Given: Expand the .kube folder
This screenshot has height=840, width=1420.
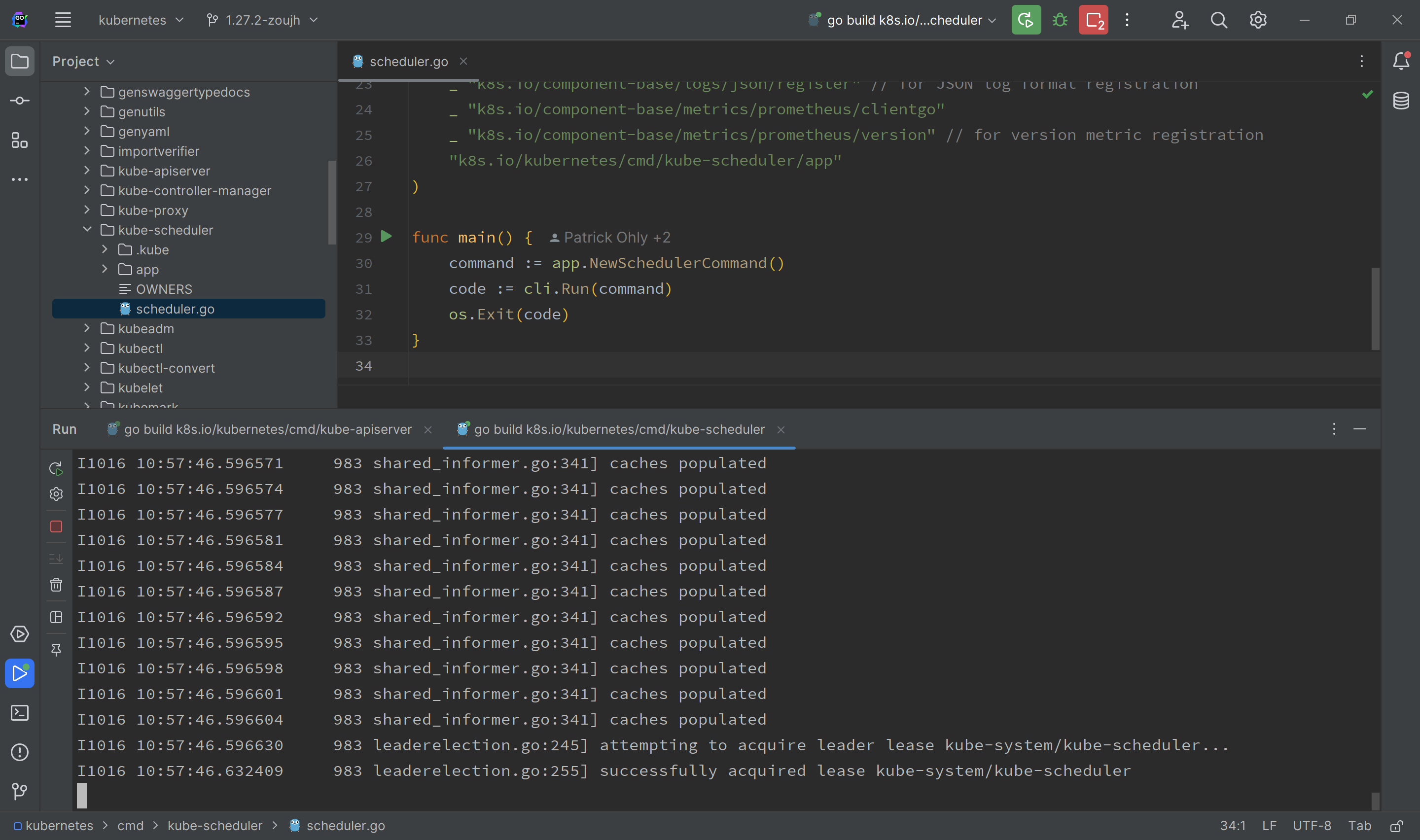Looking at the screenshot, I should point(105,249).
